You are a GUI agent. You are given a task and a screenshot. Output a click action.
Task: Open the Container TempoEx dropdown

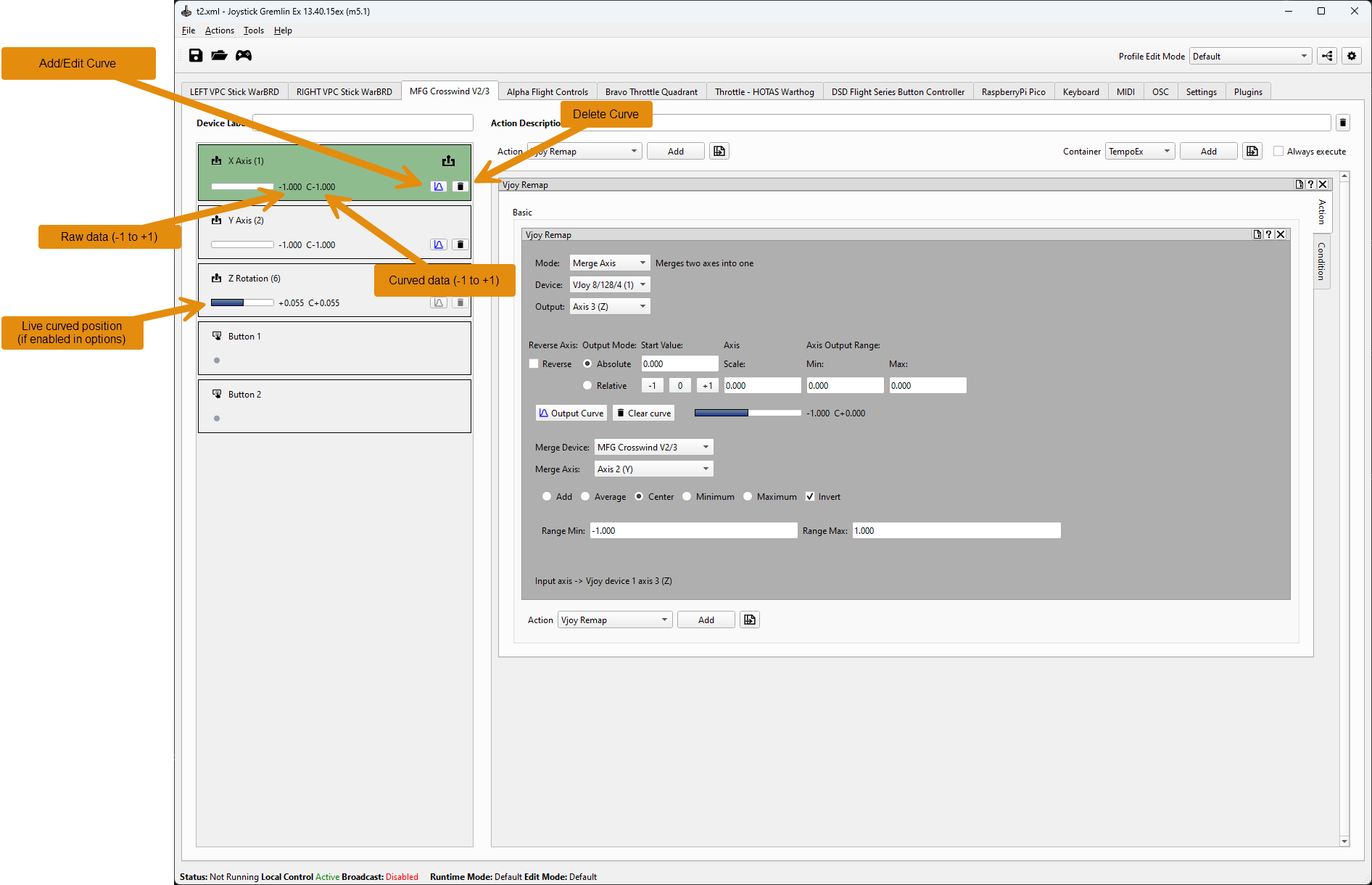[1140, 151]
